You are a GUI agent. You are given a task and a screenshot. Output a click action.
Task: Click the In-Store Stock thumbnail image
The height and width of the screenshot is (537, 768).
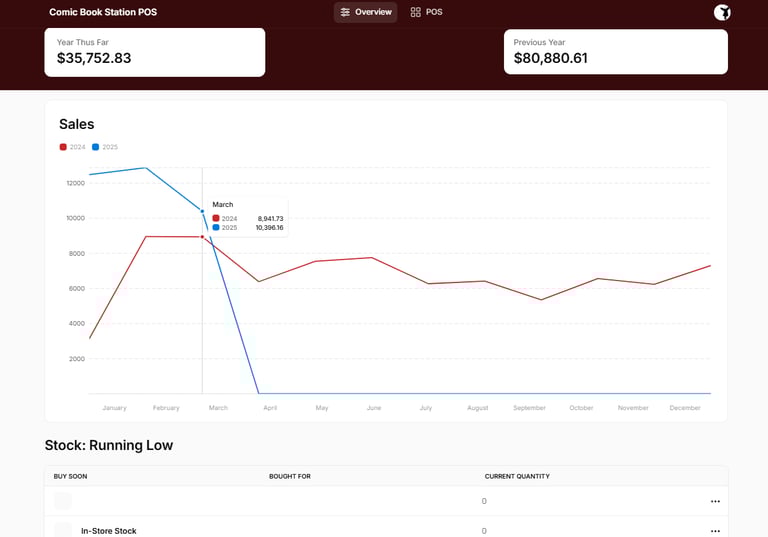tap(63, 530)
